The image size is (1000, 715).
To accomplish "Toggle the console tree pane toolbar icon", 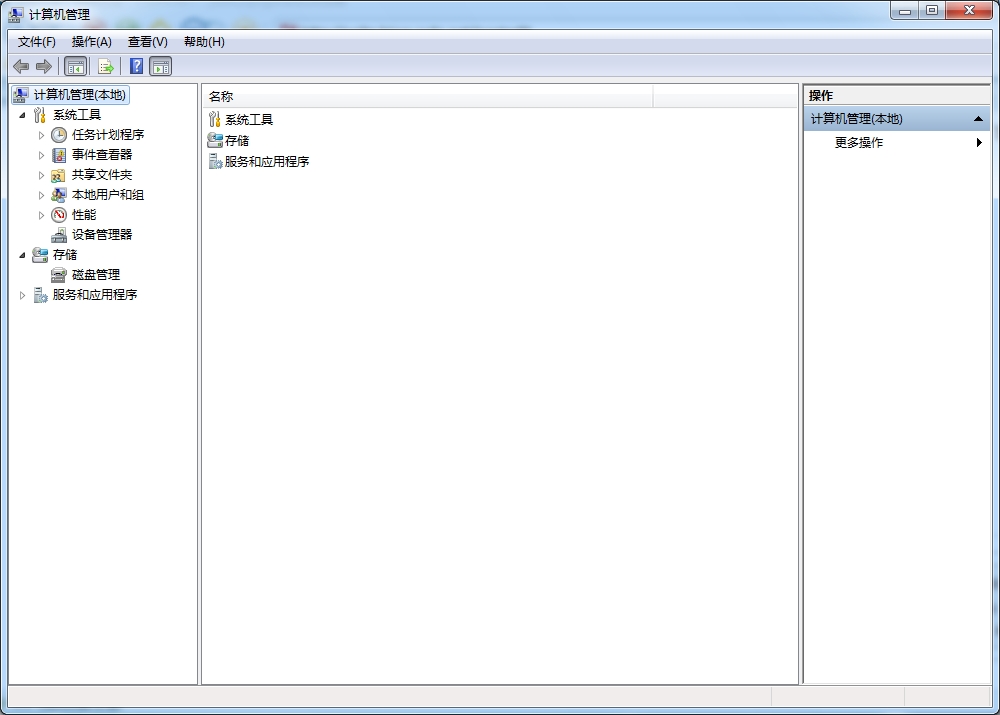I will pyautogui.click(x=75, y=66).
